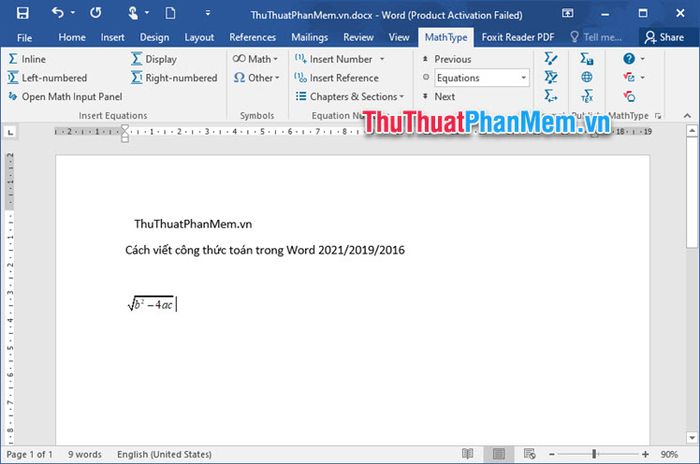This screenshot has width=700, height=464.
Task: Click 'Page 1 of 1' in status bar
Action: pyautogui.click(x=29, y=454)
